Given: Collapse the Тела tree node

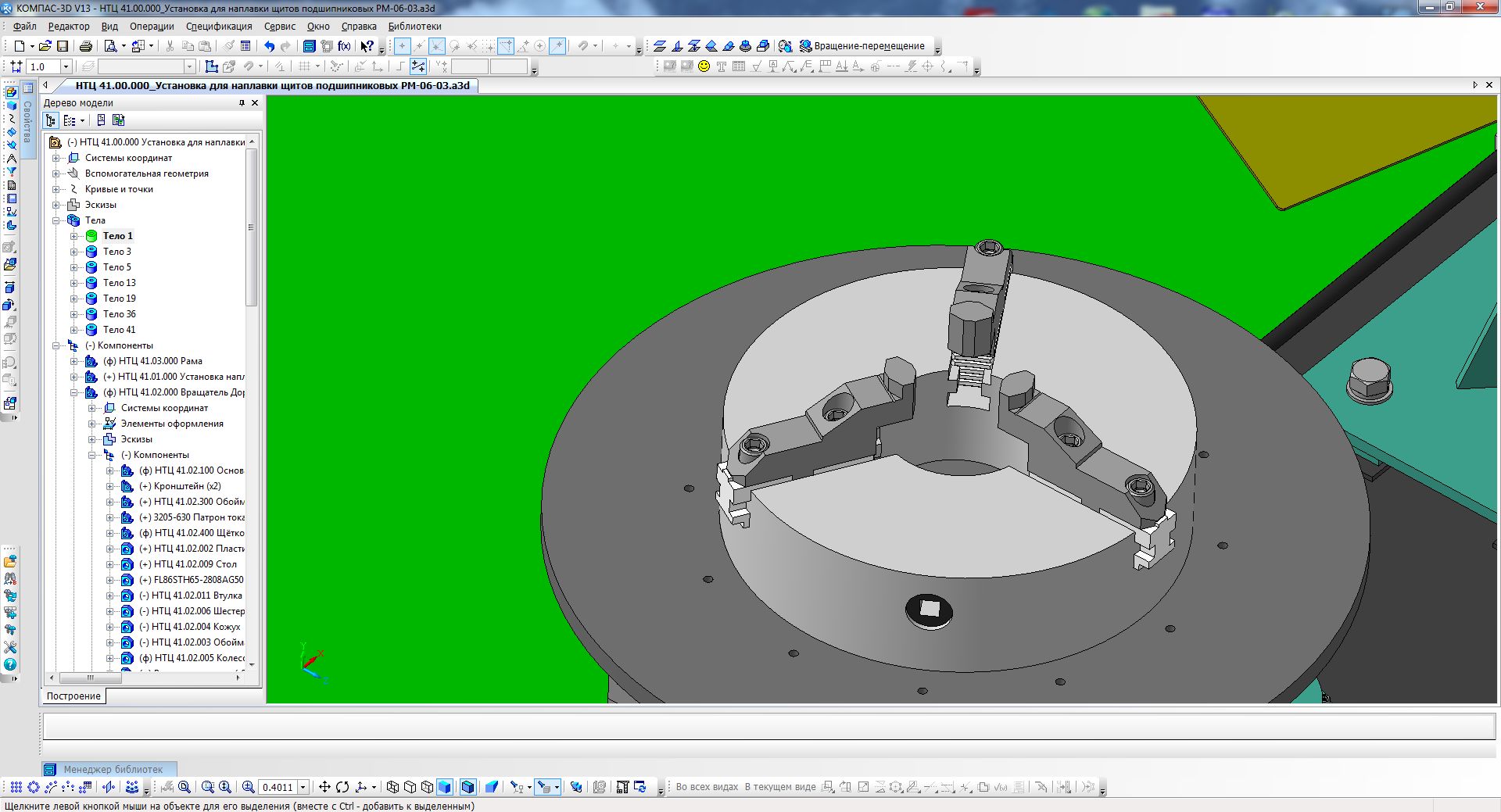Looking at the screenshot, I should [56, 220].
